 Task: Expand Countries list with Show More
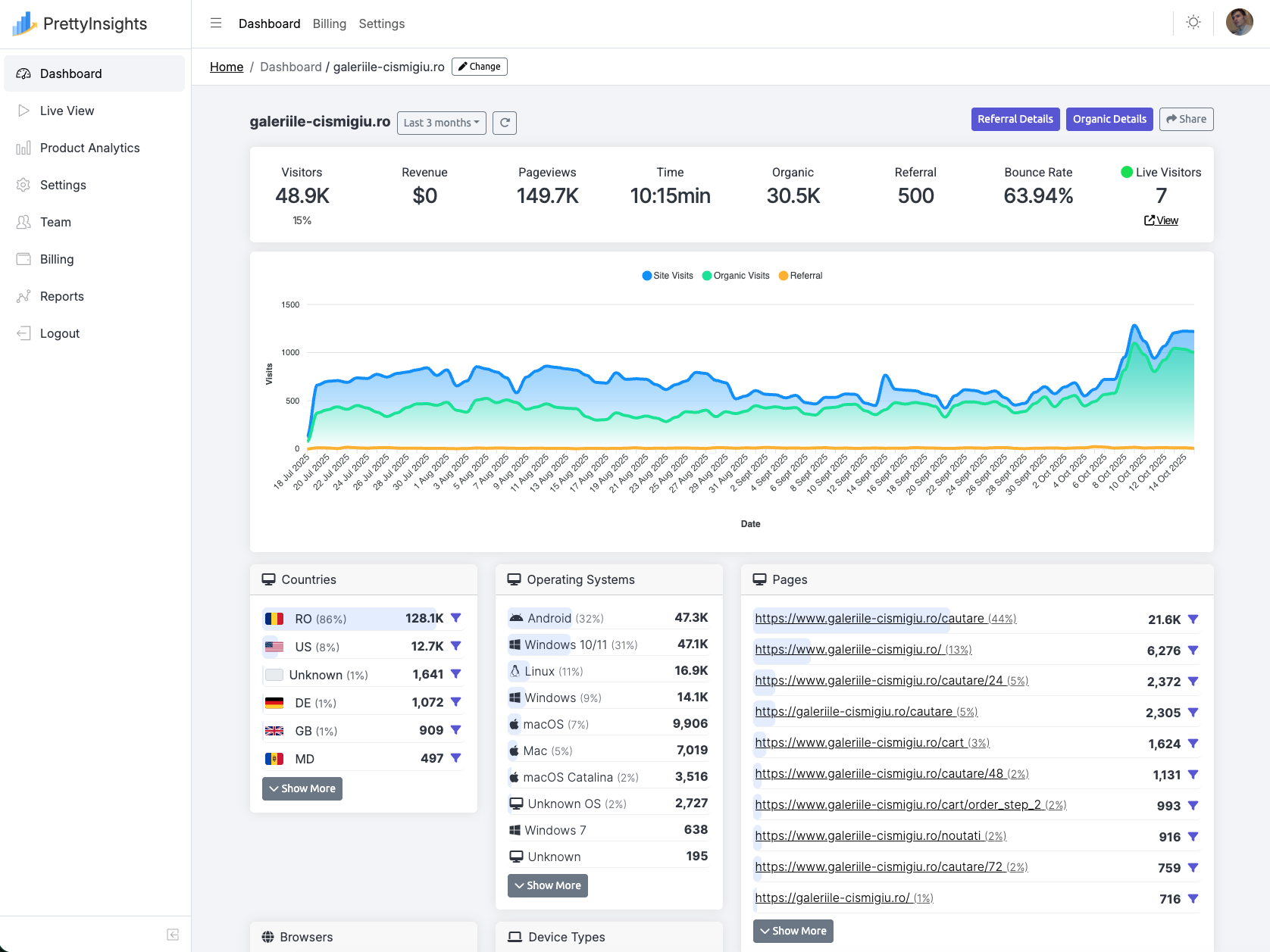(302, 788)
